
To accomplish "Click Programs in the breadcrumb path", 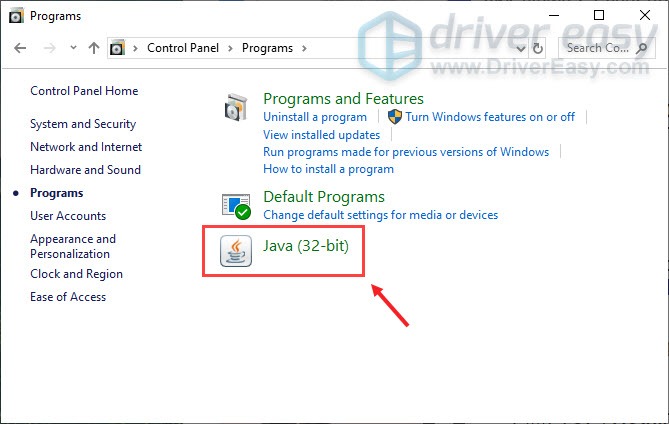I will click(x=268, y=48).
